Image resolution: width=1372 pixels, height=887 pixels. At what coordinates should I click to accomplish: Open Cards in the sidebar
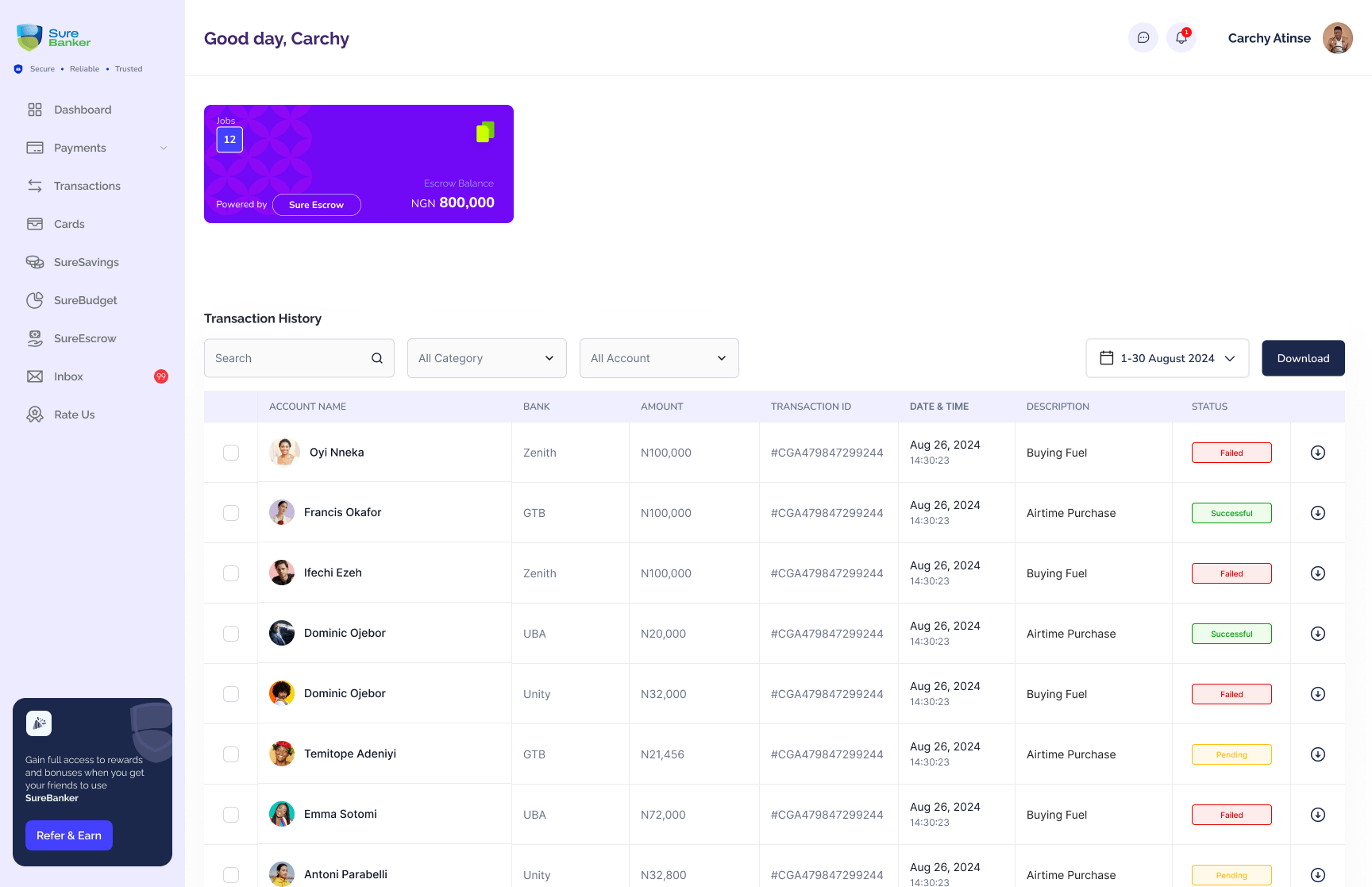[69, 224]
